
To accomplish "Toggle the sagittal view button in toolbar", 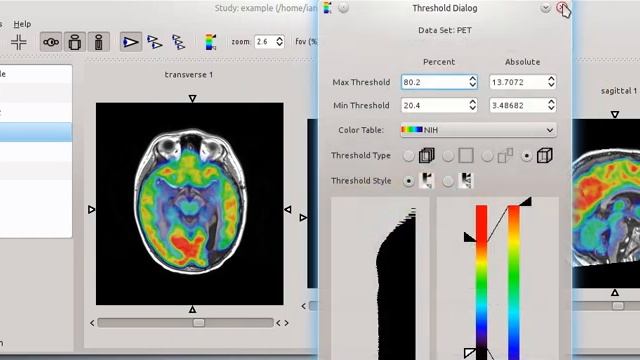I will click(98, 42).
